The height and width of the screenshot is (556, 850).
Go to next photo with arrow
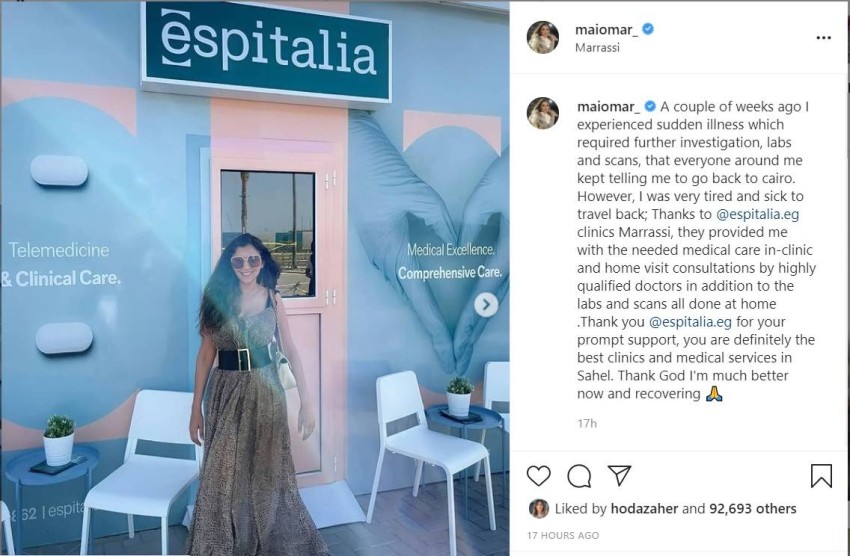pos(486,305)
